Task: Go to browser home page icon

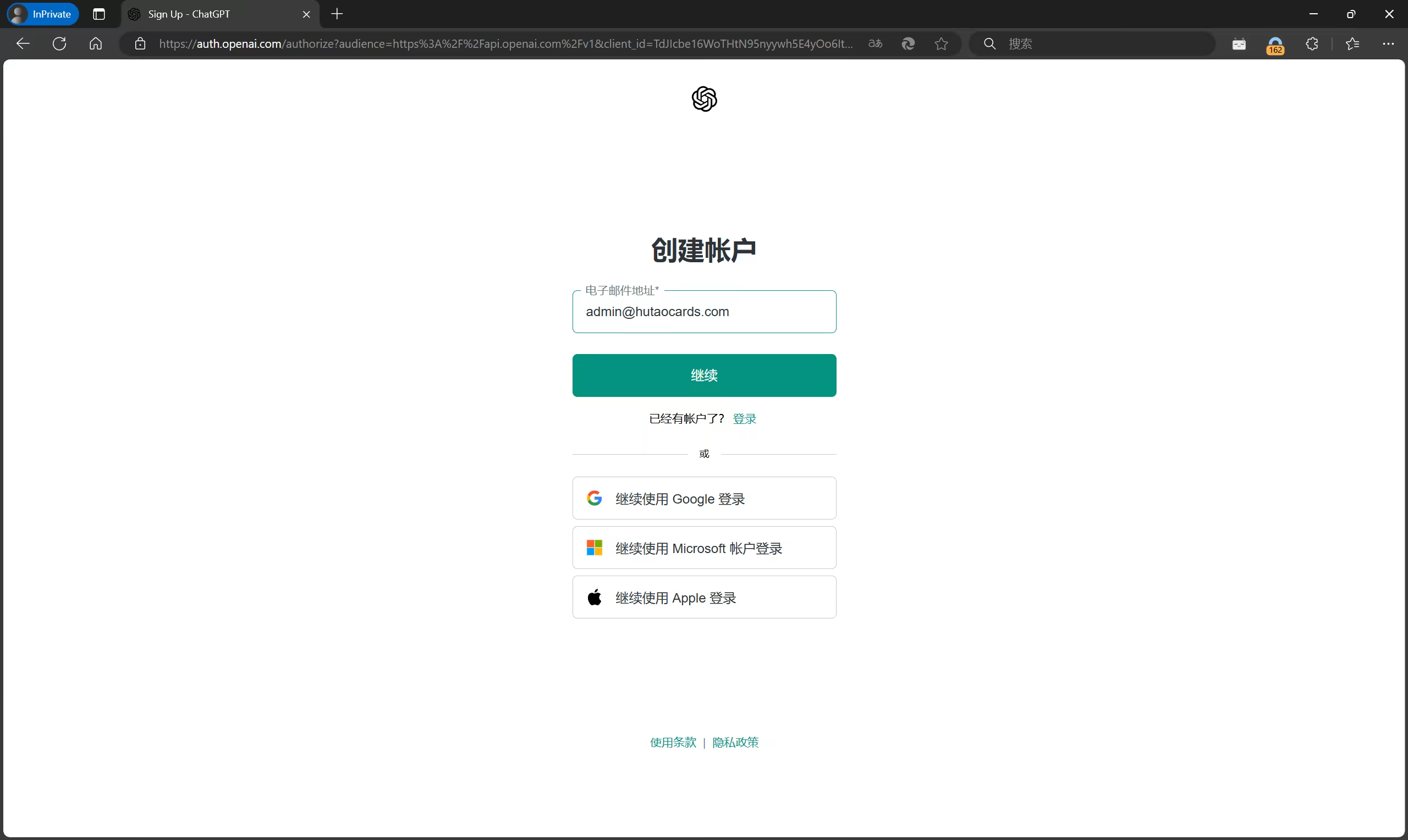Action: [96, 43]
